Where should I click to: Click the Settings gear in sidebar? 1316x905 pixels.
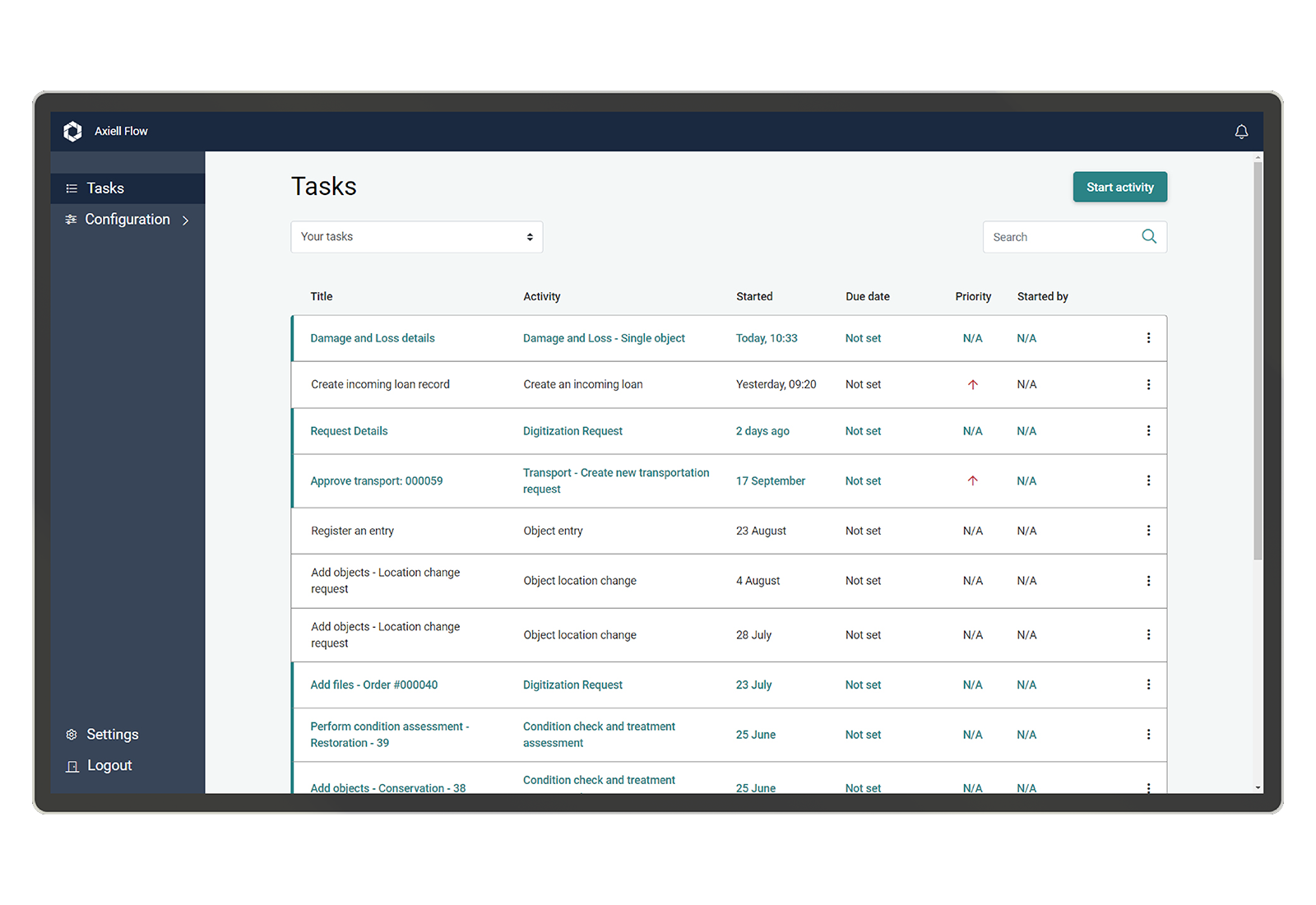click(72, 735)
